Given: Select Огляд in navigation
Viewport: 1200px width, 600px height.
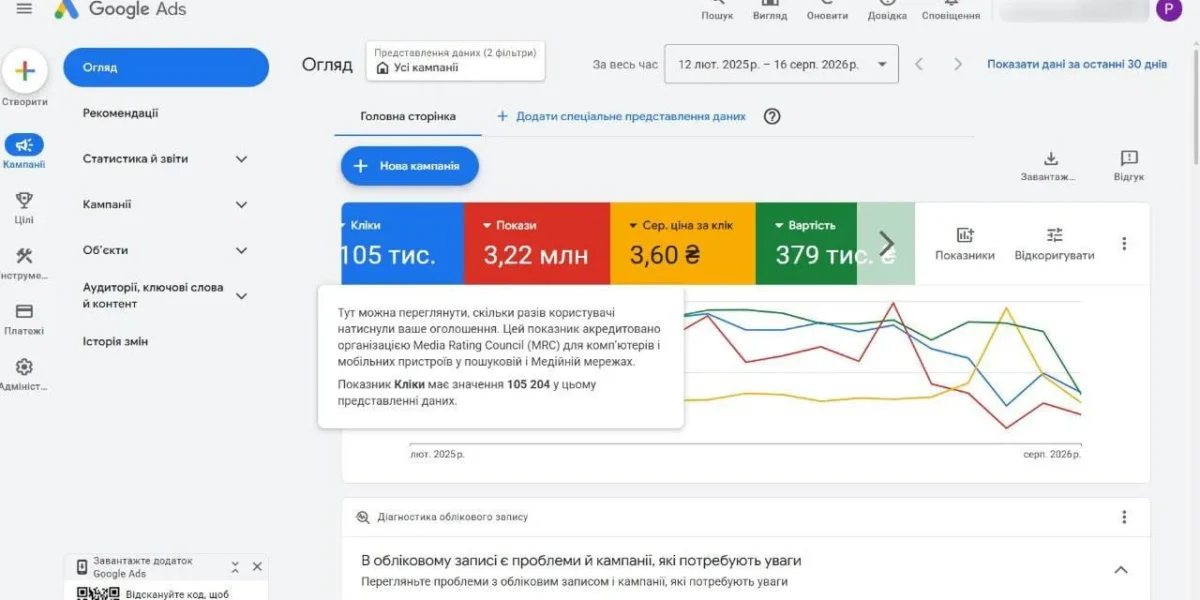Looking at the screenshot, I should (166, 67).
